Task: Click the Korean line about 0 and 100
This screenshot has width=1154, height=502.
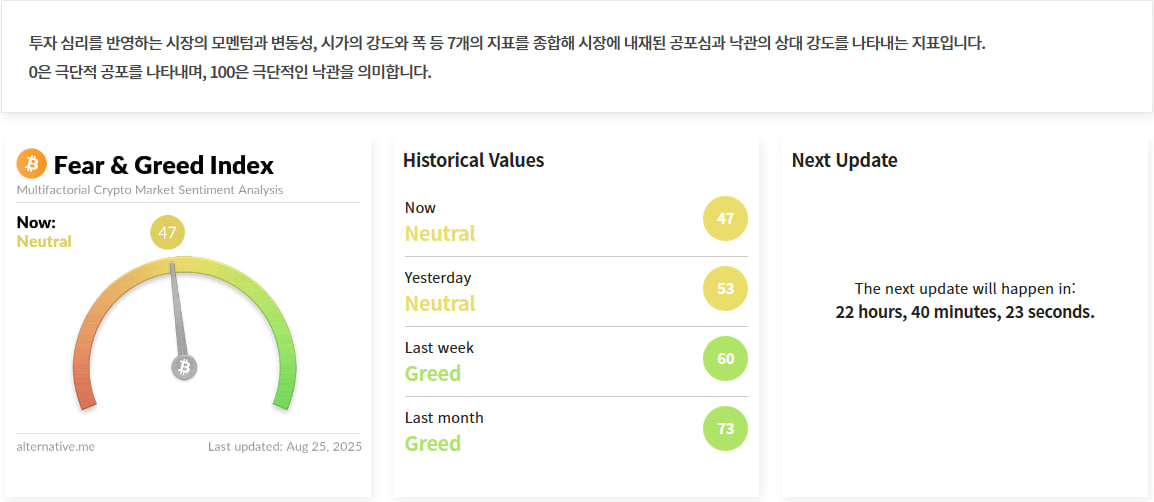Action: point(230,74)
